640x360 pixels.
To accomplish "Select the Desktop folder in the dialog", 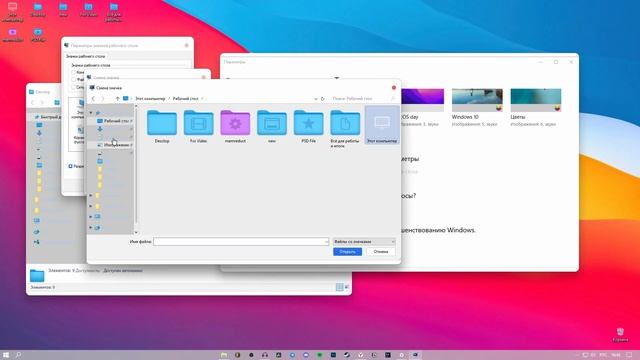I will pos(162,126).
